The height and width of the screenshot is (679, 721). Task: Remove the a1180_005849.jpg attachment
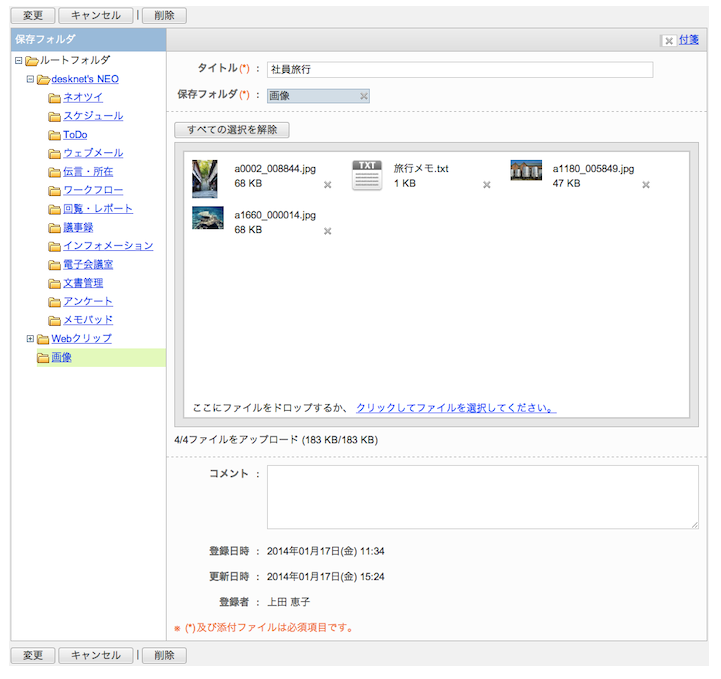646,185
